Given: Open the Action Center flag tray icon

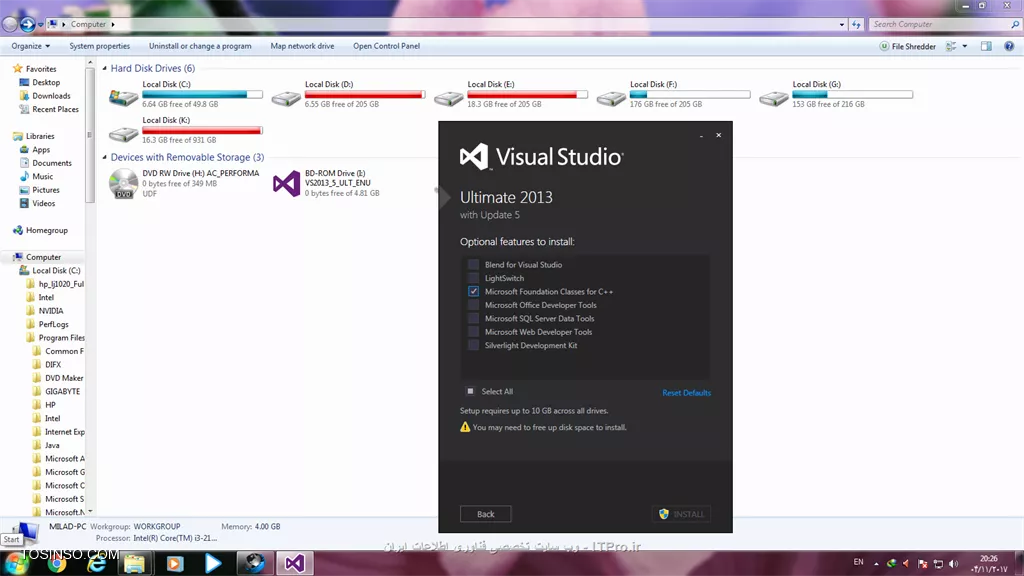Looking at the screenshot, I should tap(922, 563).
